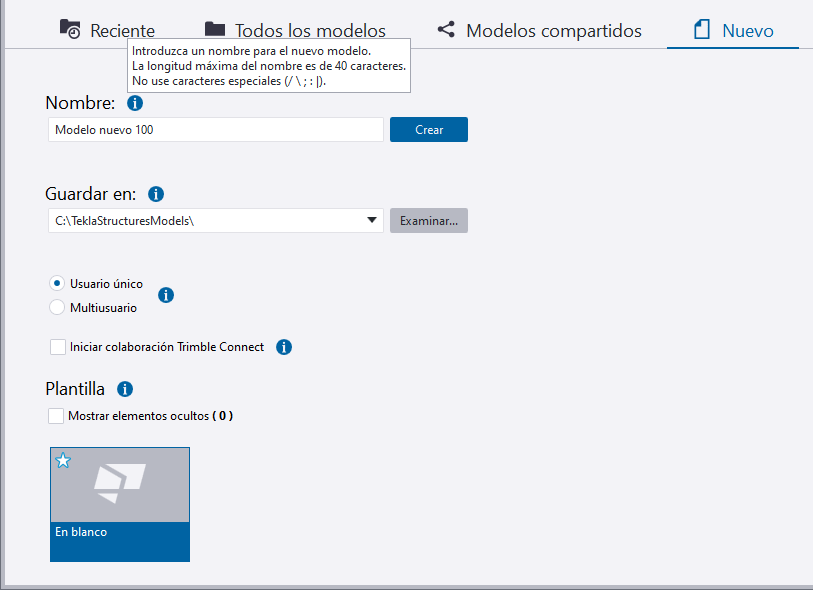Select the En blanco template thumbnail
The width and height of the screenshot is (813, 590).
120,504
